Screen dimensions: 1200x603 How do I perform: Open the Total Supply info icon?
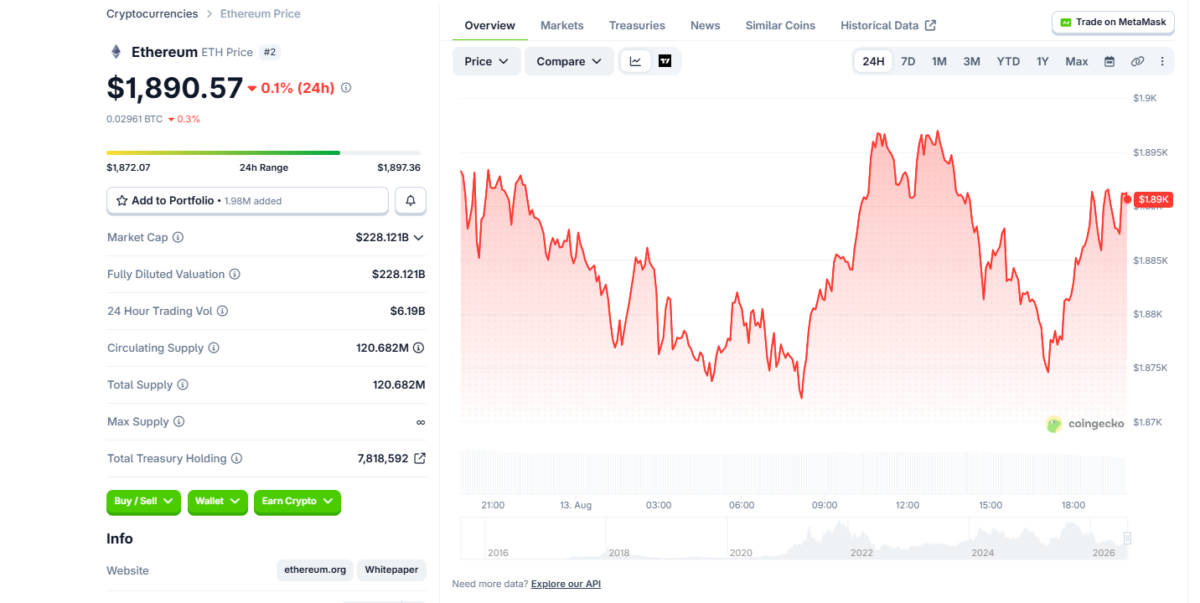pos(182,385)
